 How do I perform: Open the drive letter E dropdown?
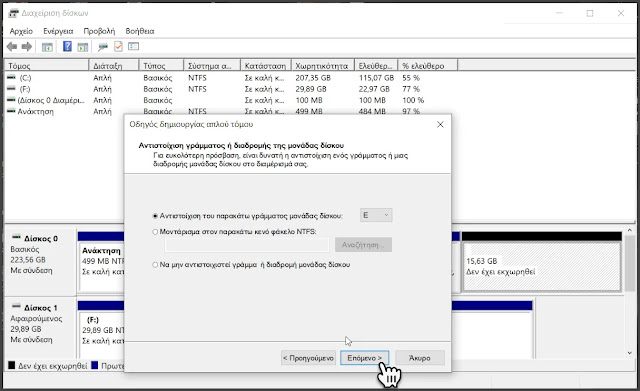pyautogui.click(x=376, y=215)
